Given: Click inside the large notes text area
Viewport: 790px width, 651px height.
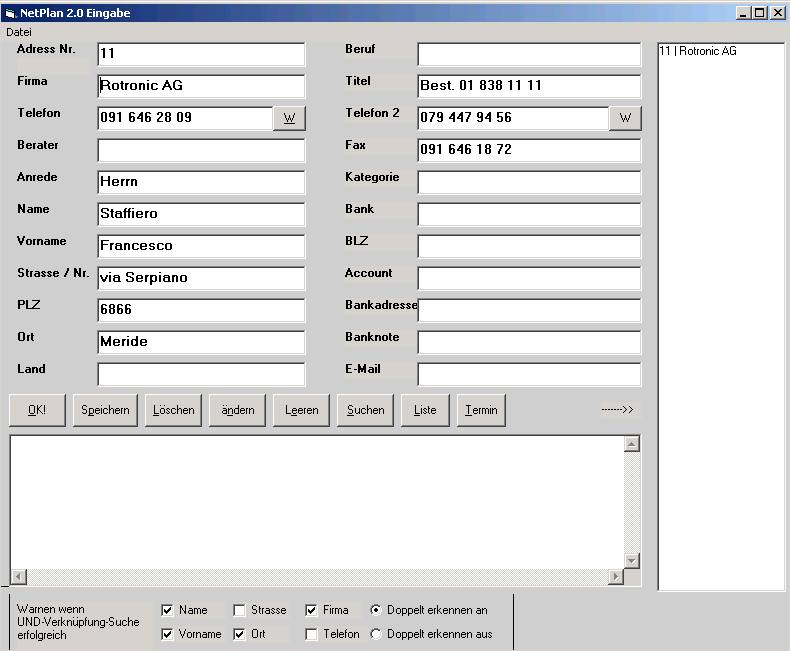Looking at the screenshot, I should [317, 502].
